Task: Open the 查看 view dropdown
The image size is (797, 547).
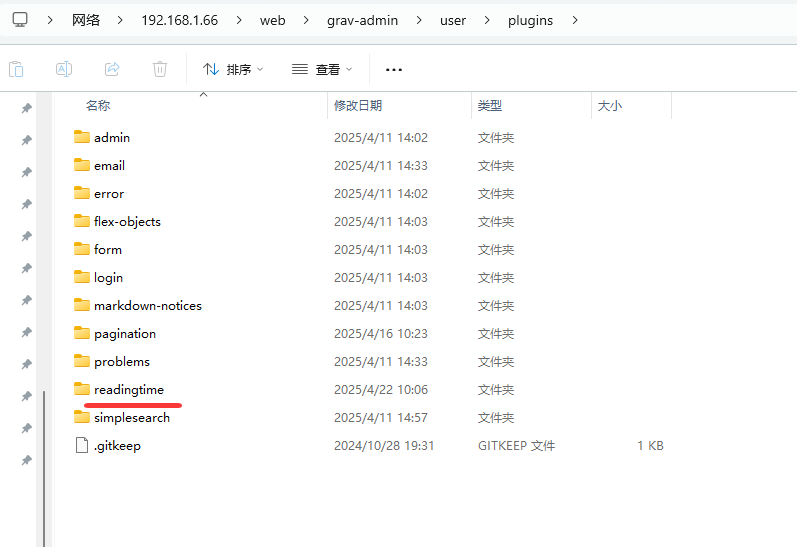Action: click(322, 69)
